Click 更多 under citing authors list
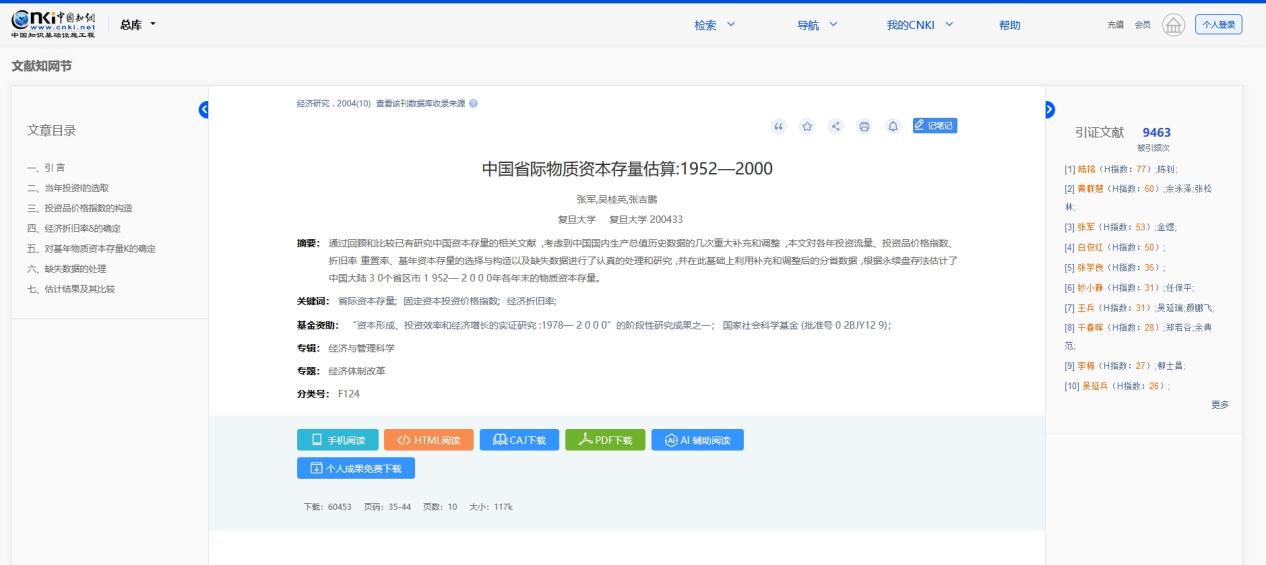This screenshot has width=1266, height=565. coord(1219,405)
